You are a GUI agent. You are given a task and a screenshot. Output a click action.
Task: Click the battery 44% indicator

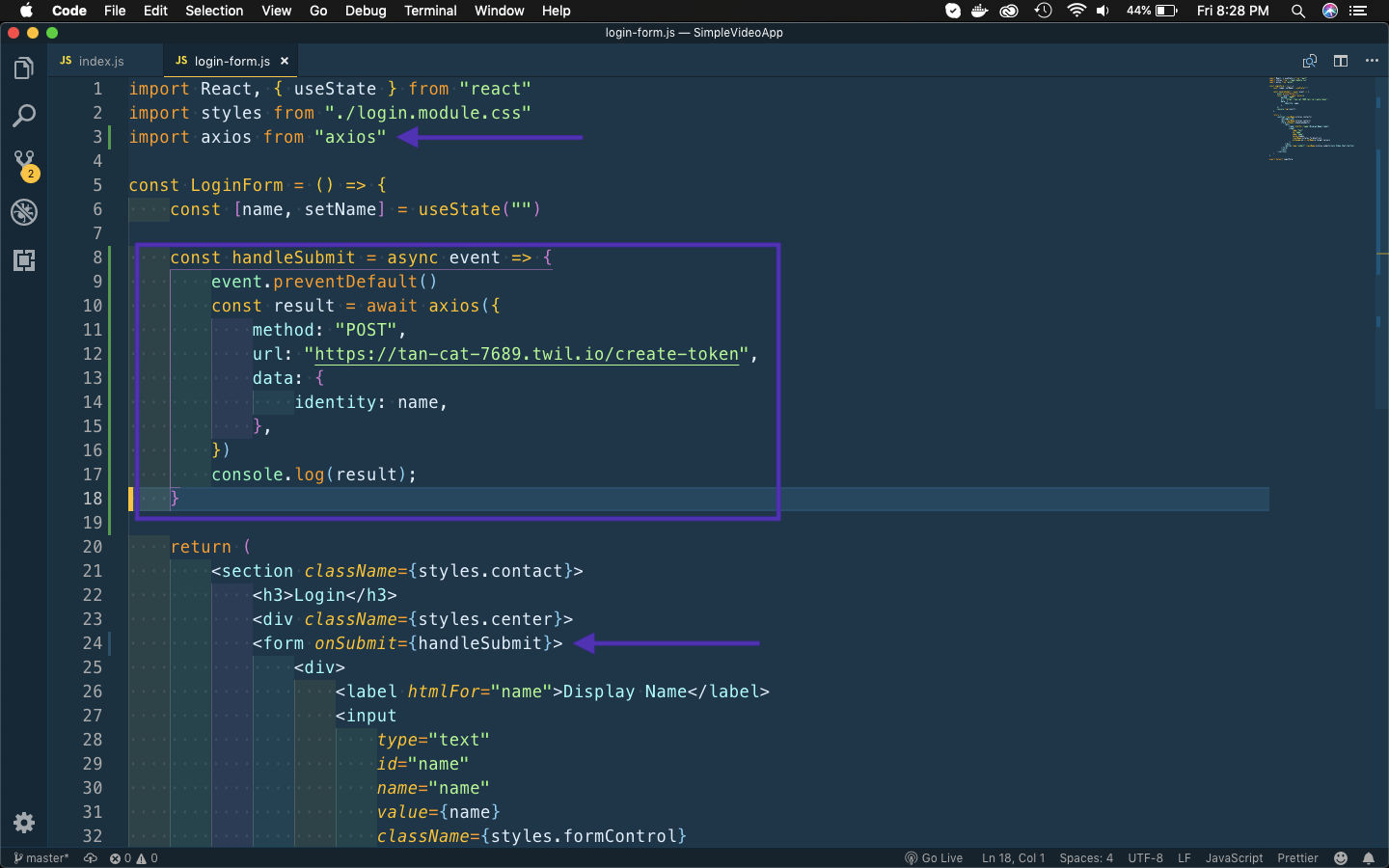1152,11
